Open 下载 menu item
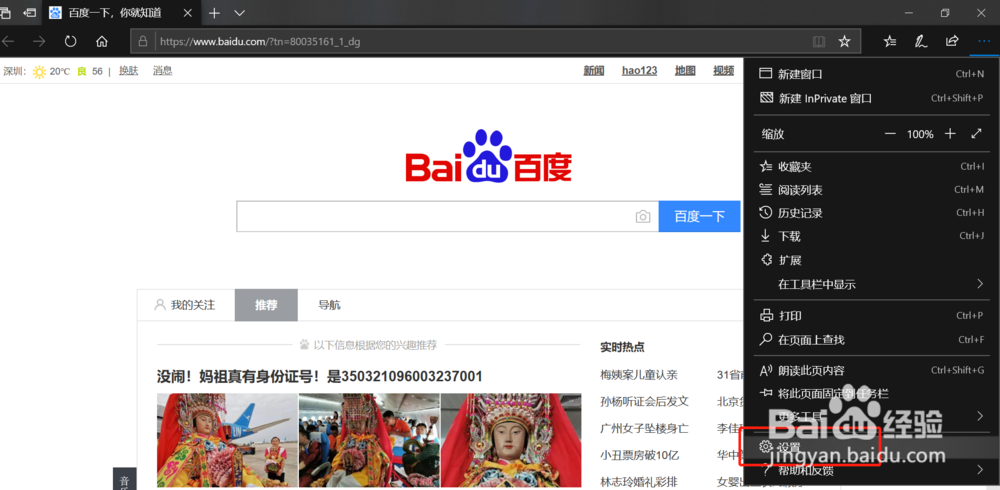Viewport: 1000px width, 490px height. point(872,236)
